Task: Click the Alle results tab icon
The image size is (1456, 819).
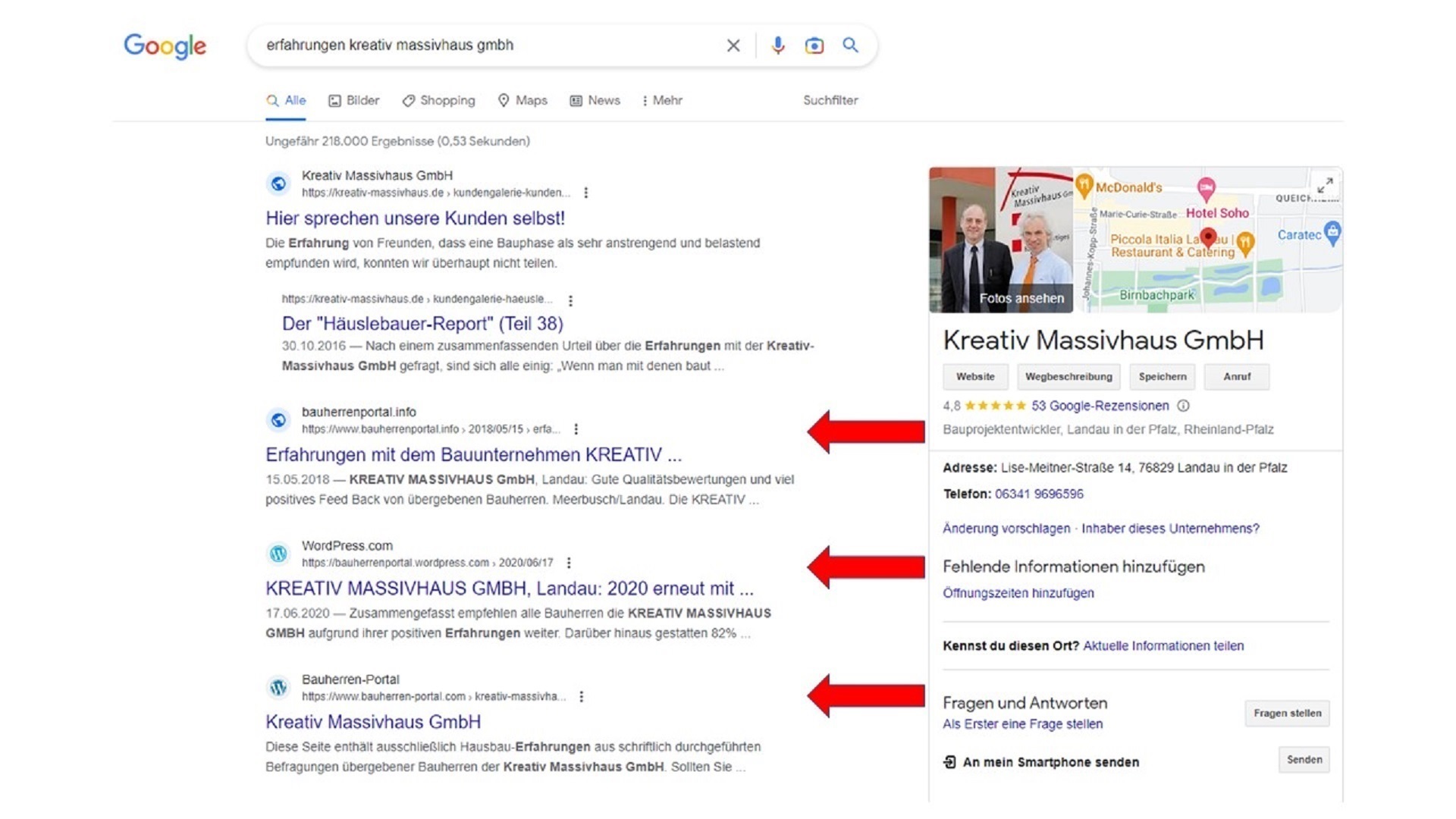Action: (x=272, y=99)
